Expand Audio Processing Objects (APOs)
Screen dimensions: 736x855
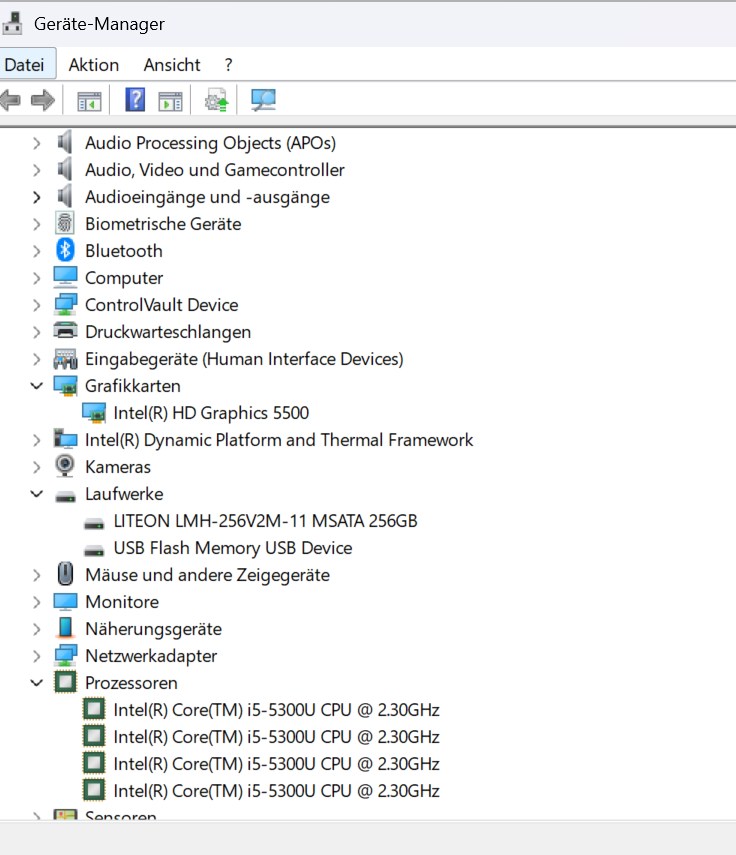[x=37, y=143]
